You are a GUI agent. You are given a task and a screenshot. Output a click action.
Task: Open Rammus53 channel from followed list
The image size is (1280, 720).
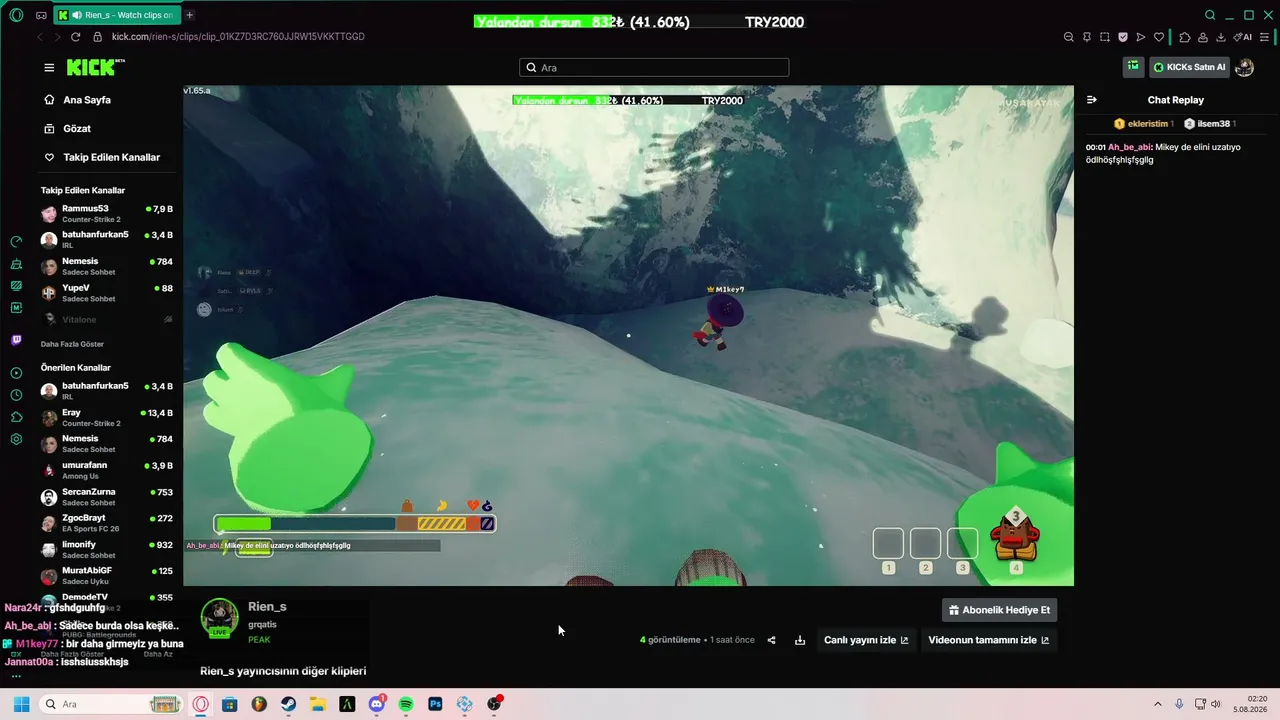pyautogui.click(x=107, y=213)
